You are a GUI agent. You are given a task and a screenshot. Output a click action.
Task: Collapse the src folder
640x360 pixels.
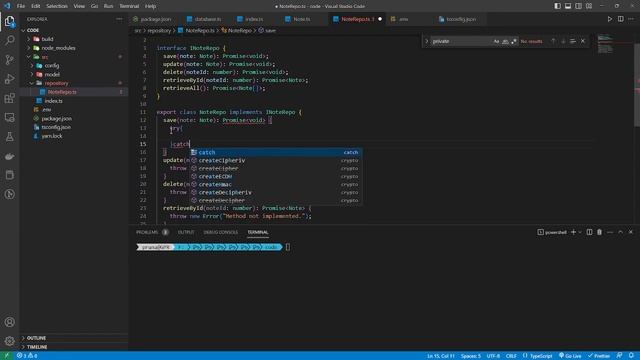click(x=29, y=57)
